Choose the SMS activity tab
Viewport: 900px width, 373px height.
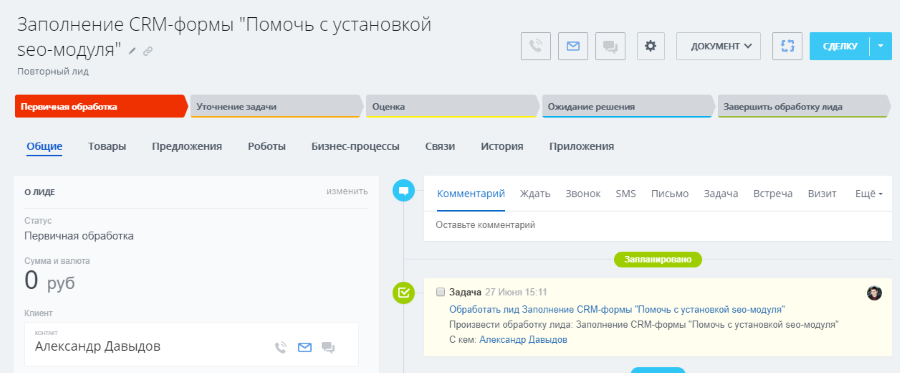click(626, 193)
